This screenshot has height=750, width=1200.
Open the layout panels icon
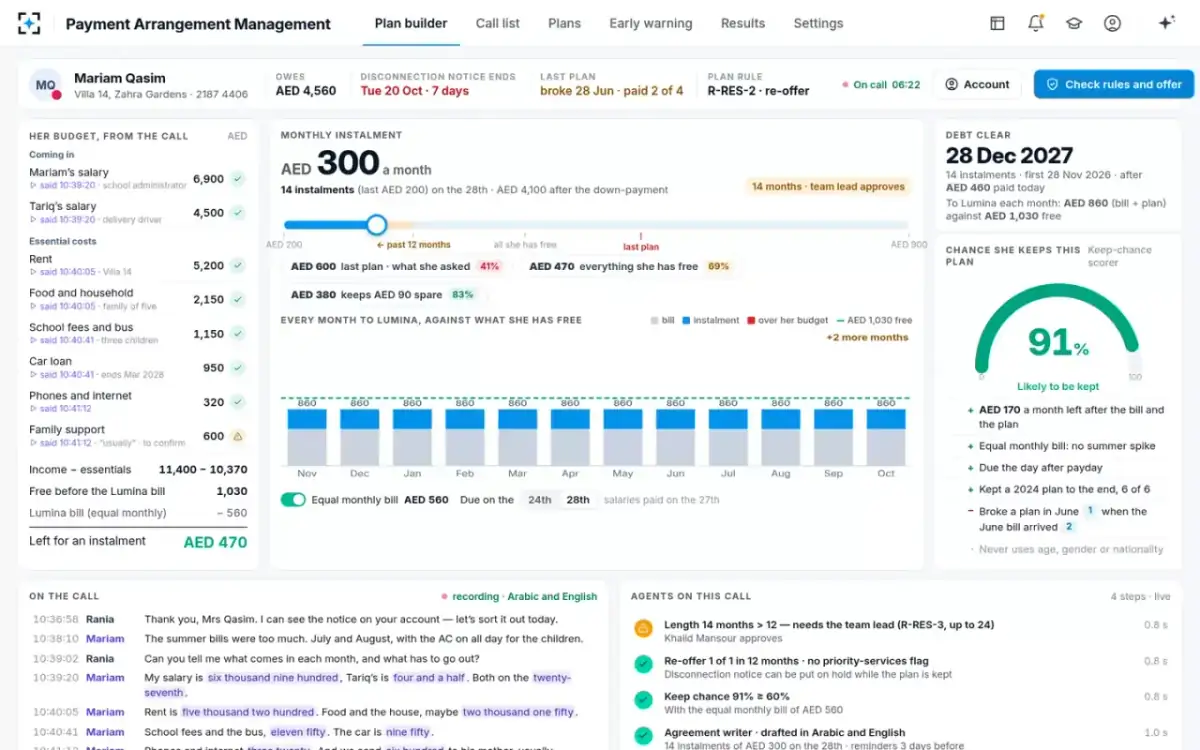click(997, 23)
